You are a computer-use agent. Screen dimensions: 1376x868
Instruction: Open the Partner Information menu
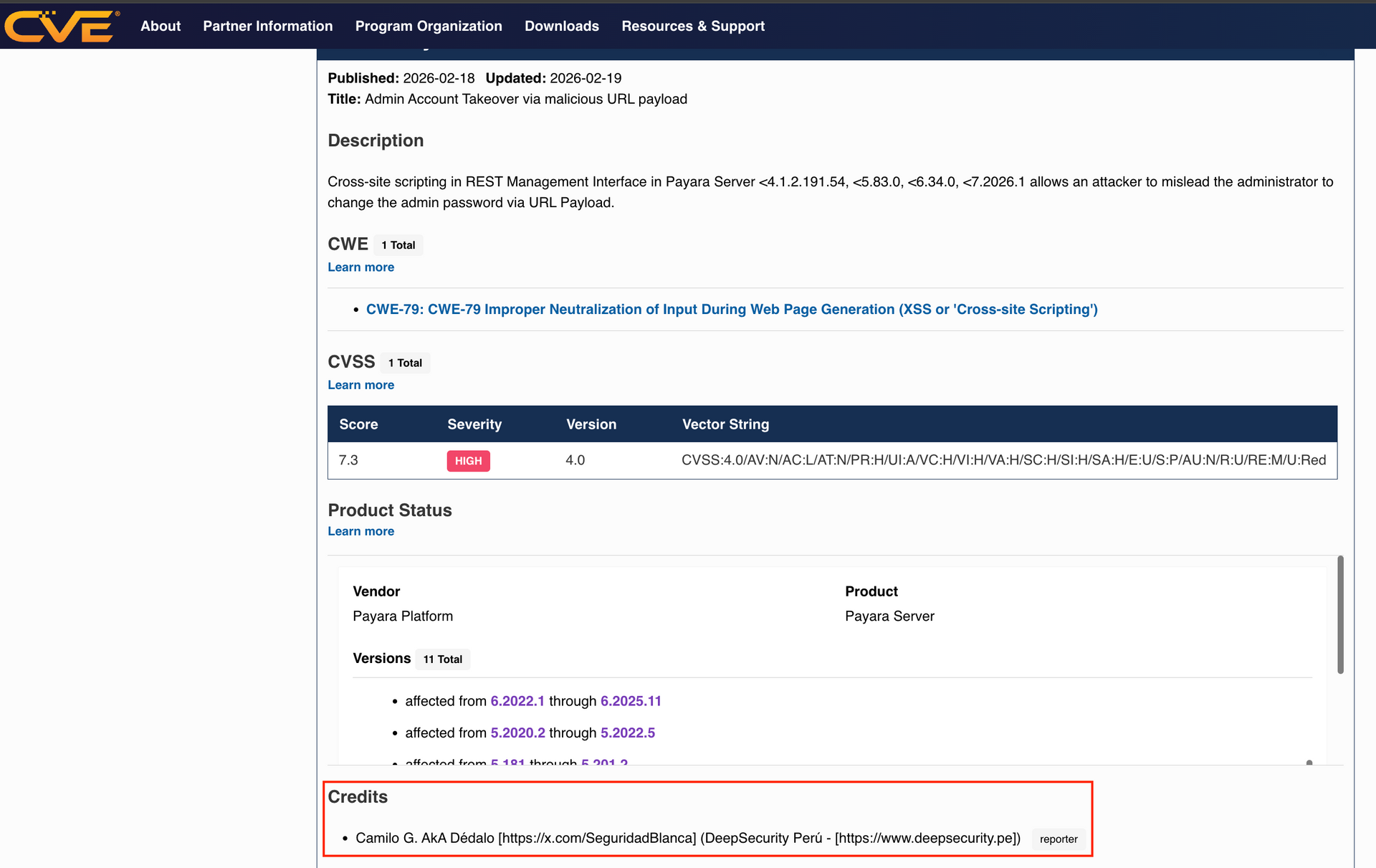[x=267, y=26]
